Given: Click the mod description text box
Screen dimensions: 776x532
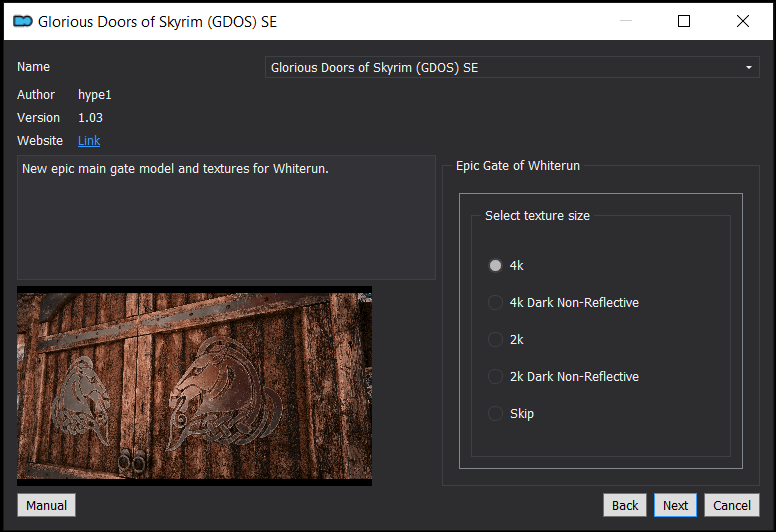Looking at the screenshot, I should (226, 218).
